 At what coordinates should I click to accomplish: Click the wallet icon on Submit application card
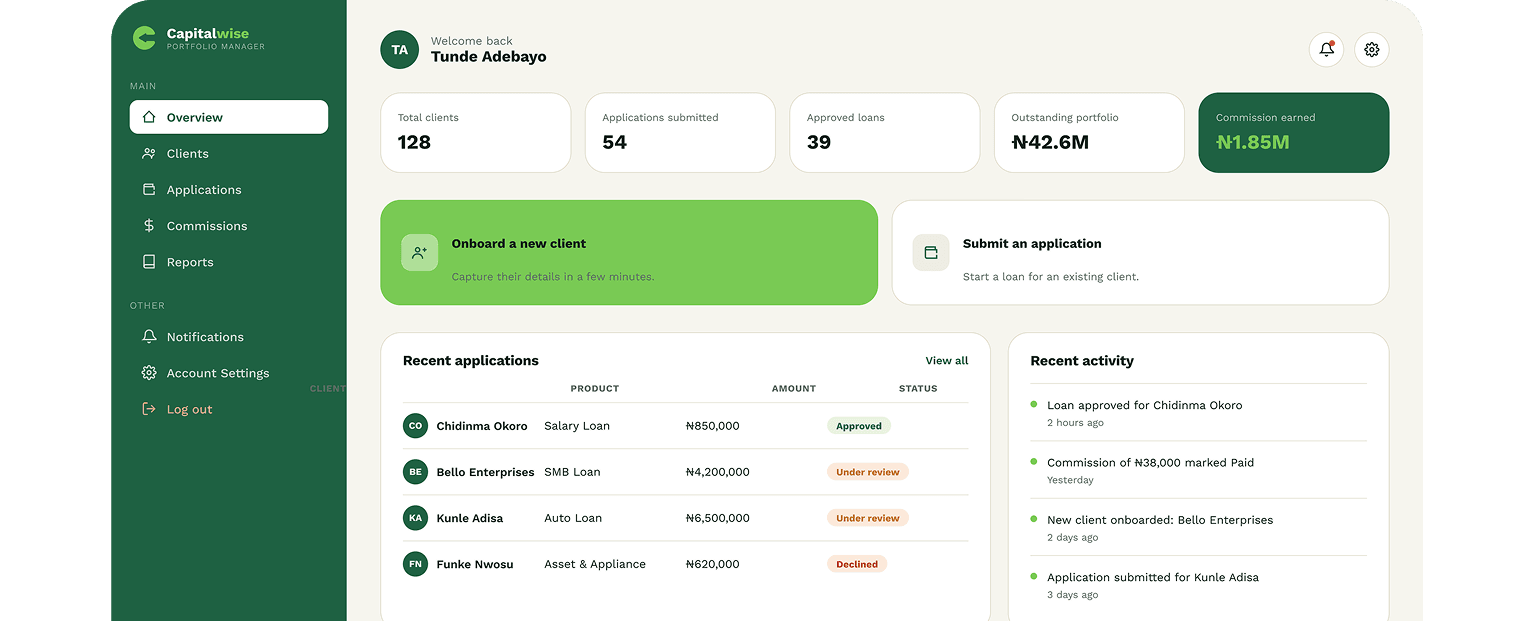click(x=931, y=253)
